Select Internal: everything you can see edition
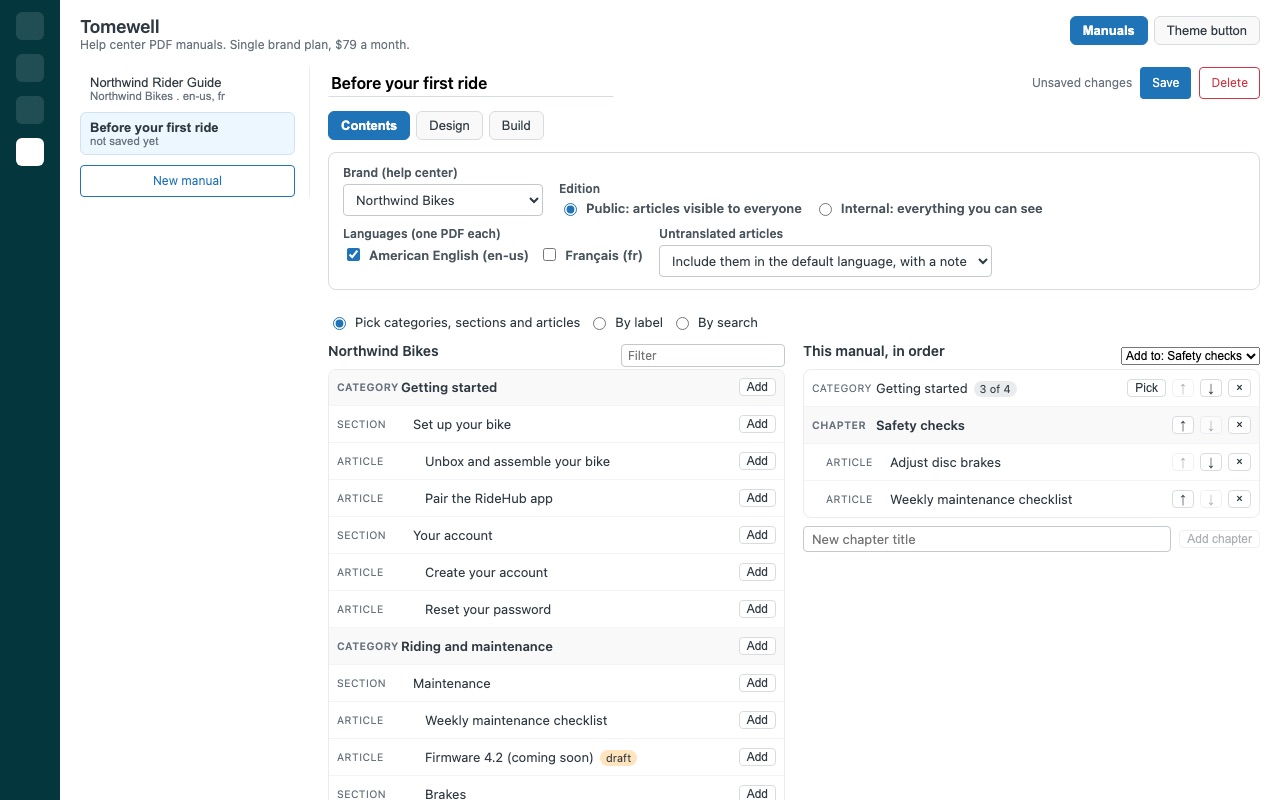Image resolution: width=1280 pixels, height=800 pixels. (826, 209)
